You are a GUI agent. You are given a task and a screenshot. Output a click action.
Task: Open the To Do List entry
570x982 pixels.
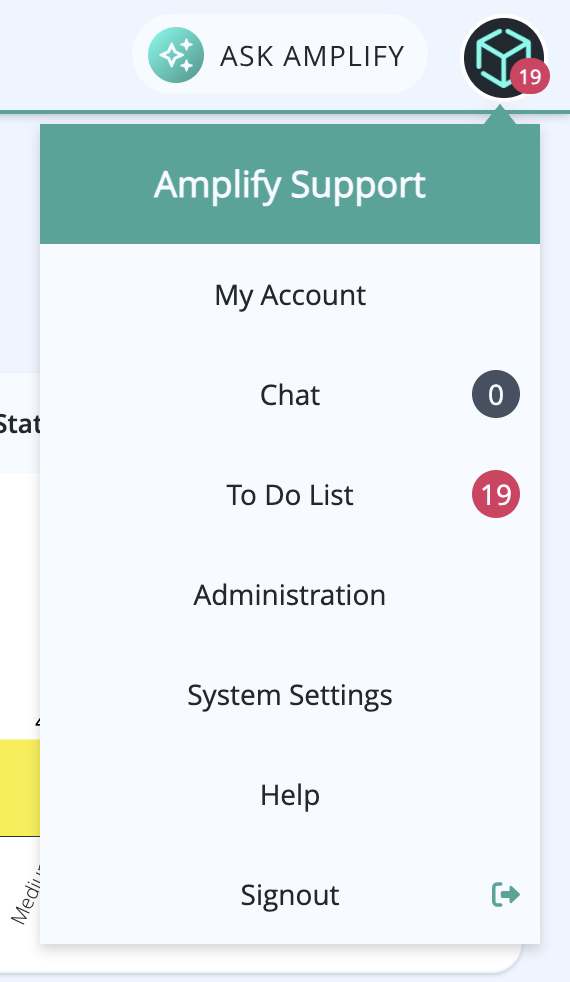[x=290, y=495]
